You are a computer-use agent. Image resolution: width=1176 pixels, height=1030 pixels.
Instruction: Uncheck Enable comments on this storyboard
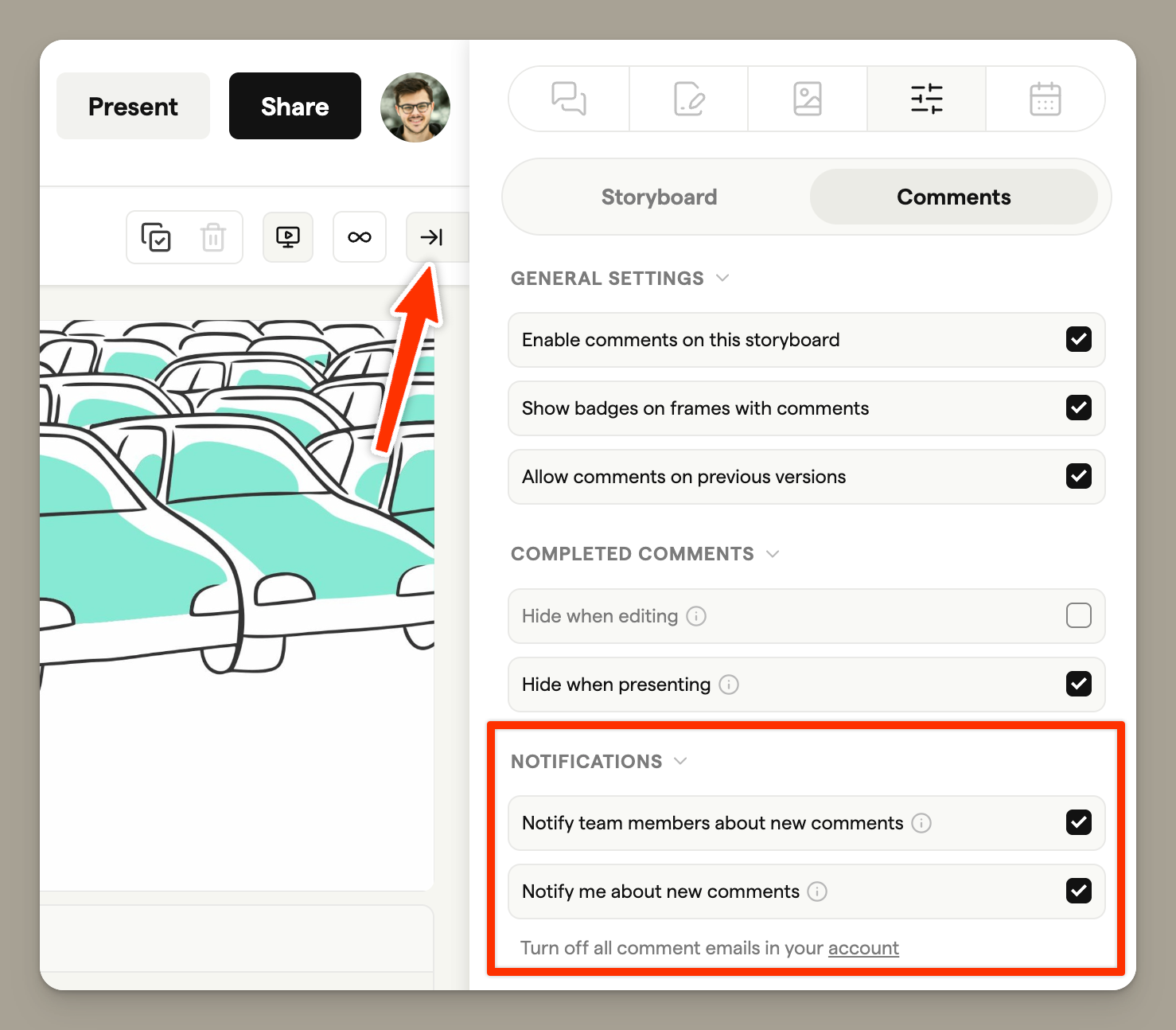tap(1079, 339)
